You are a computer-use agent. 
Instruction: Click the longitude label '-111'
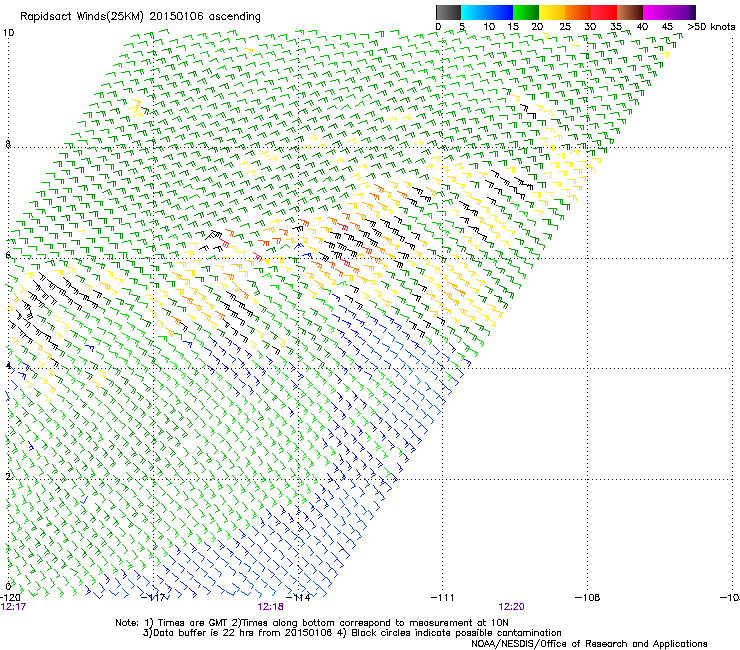coord(442,598)
